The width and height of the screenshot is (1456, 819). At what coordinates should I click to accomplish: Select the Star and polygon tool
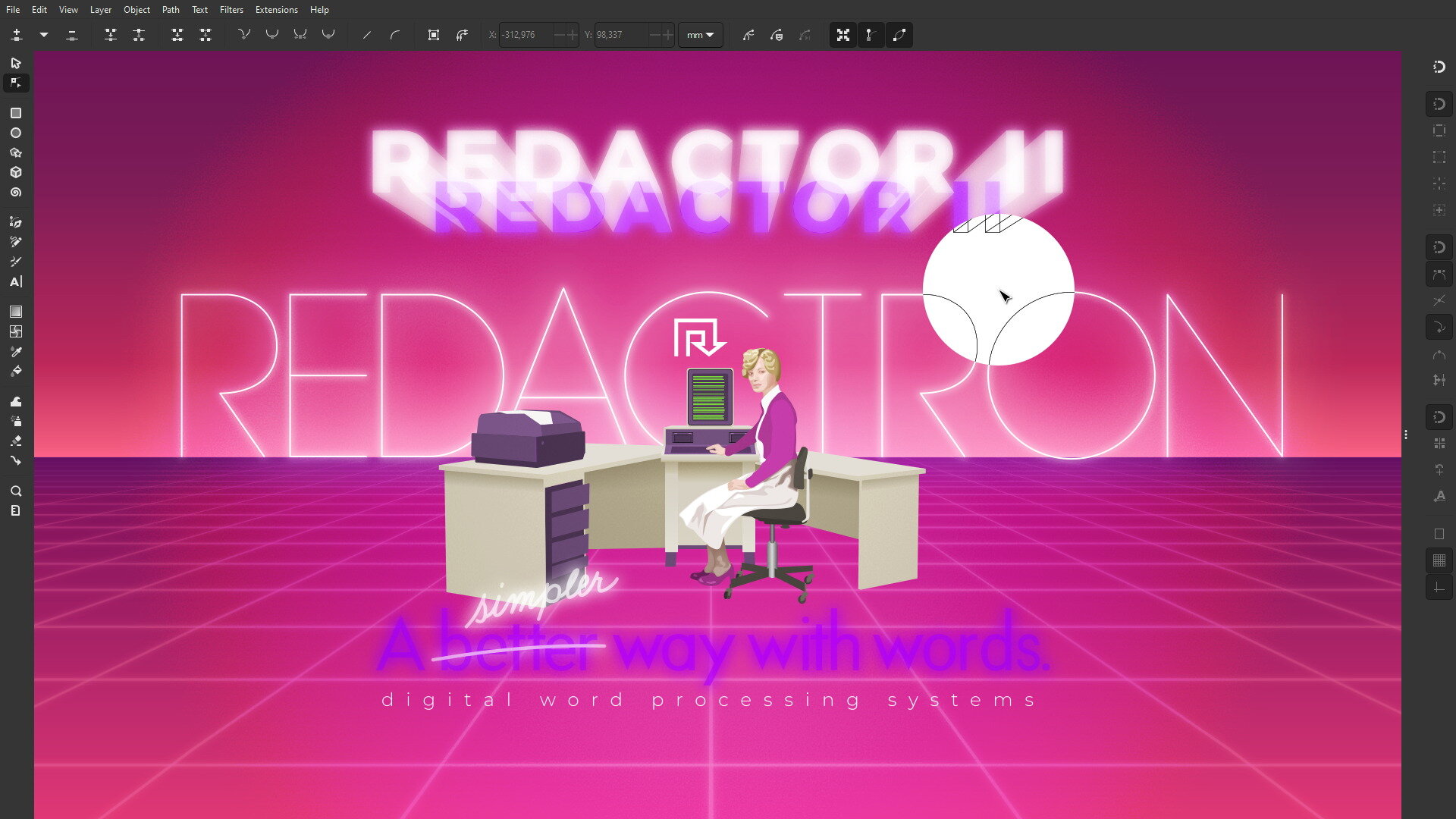(x=16, y=152)
